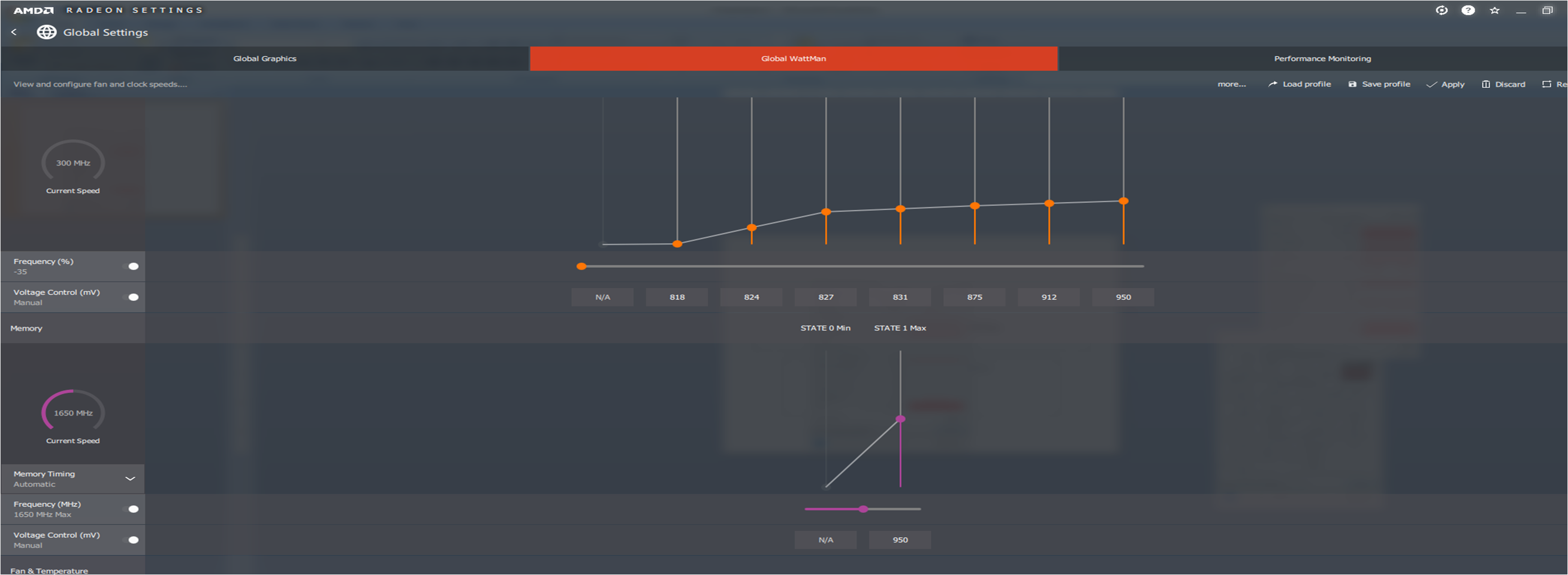Select the purple memory state point
The width and height of the screenshot is (1568, 575).
(x=900, y=419)
